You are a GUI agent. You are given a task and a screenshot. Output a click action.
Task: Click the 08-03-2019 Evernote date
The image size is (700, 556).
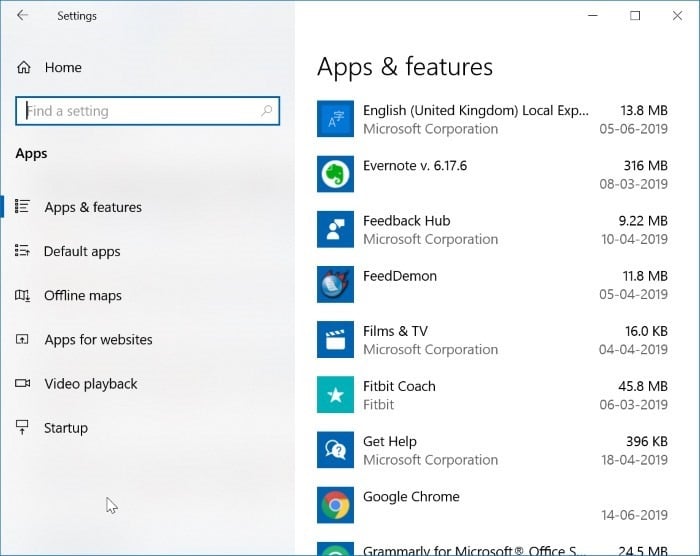[633, 184]
